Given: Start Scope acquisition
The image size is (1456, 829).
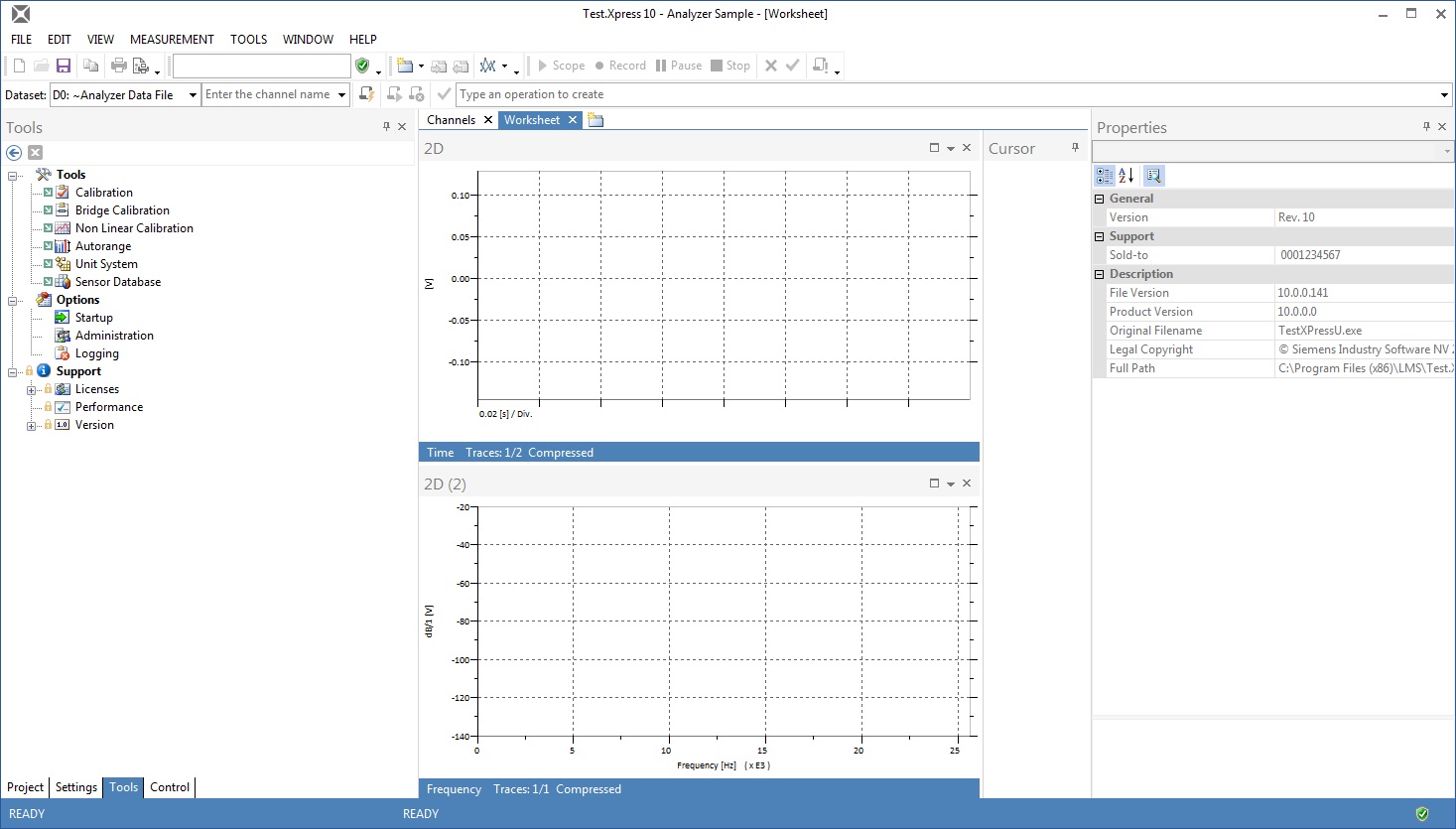Looking at the screenshot, I should pos(561,66).
